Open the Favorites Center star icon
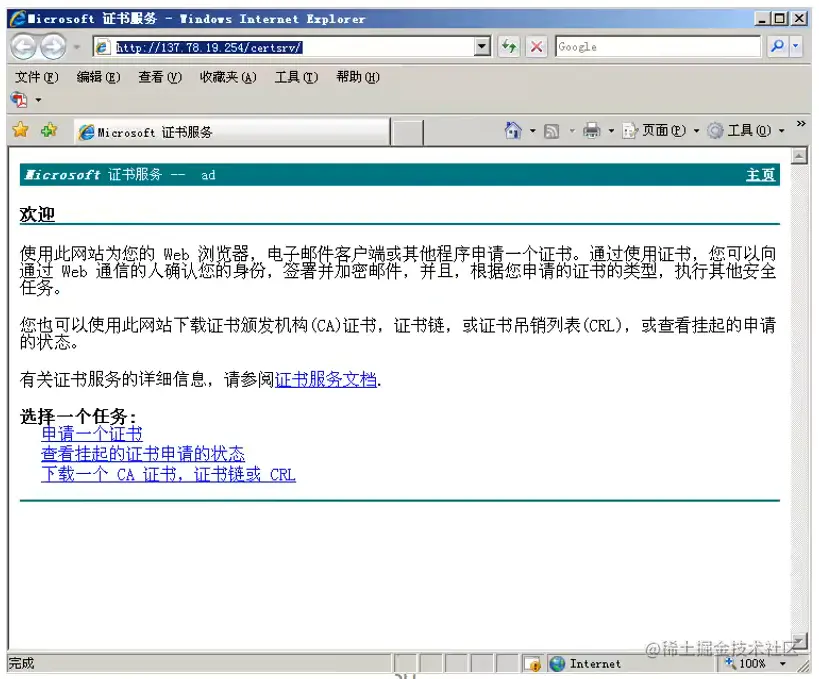 pyautogui.click(x=21, y=130)
